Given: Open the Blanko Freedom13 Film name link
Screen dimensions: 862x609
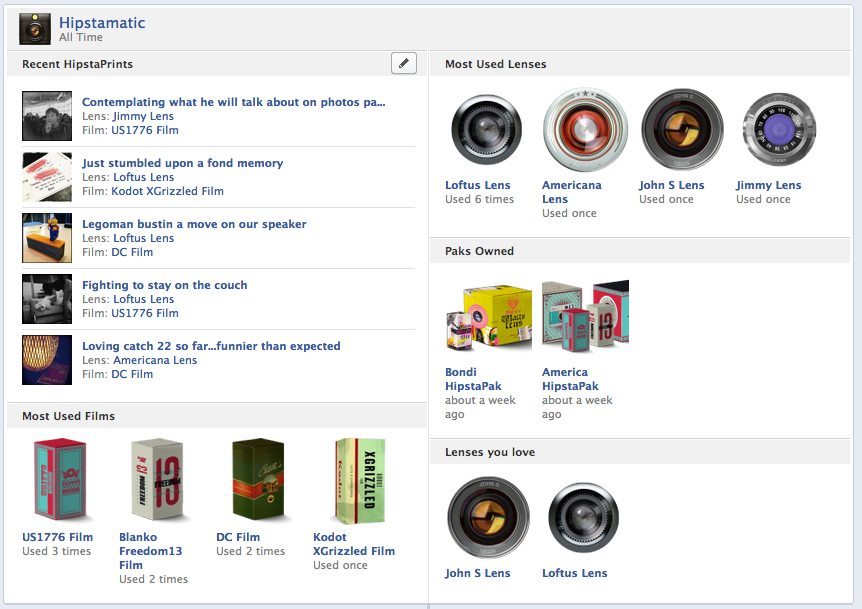Looking at the screenshot, I should click(x=151, y=551).
